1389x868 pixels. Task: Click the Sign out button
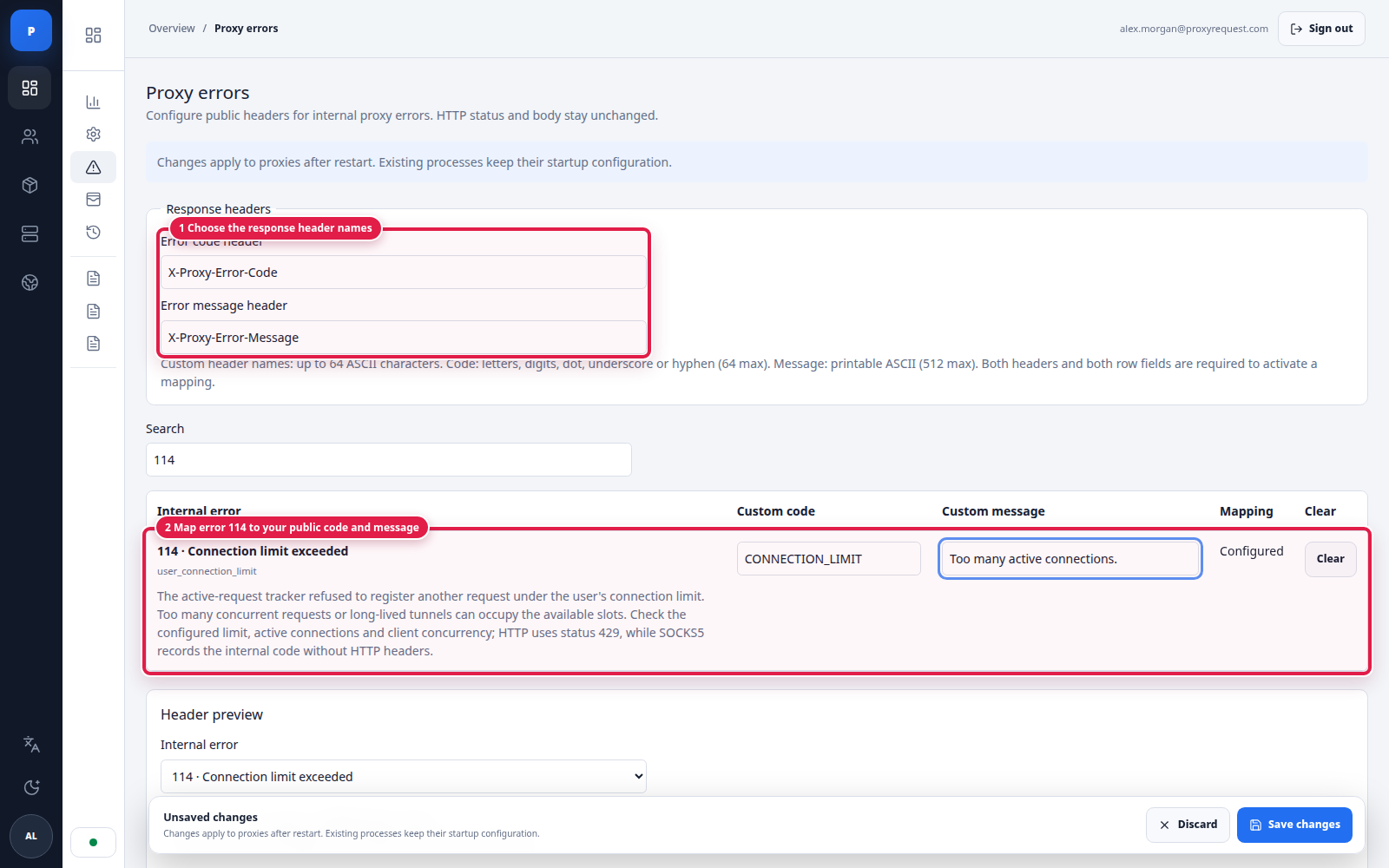(1321, 29)
